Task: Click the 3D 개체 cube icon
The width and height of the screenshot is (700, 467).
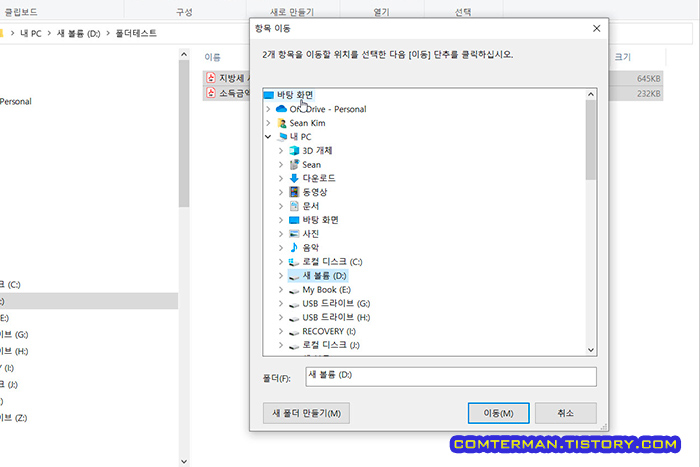Action: tap(294, 150)
